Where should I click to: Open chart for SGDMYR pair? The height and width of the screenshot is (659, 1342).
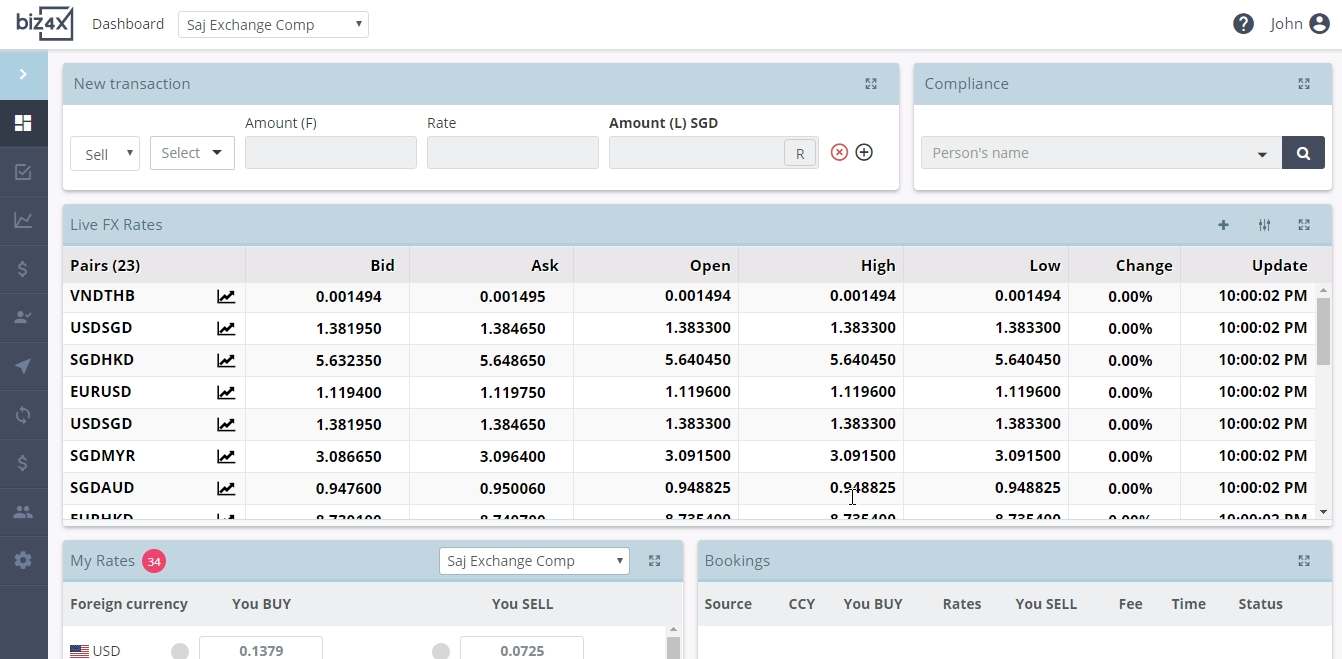coord(226,456)
